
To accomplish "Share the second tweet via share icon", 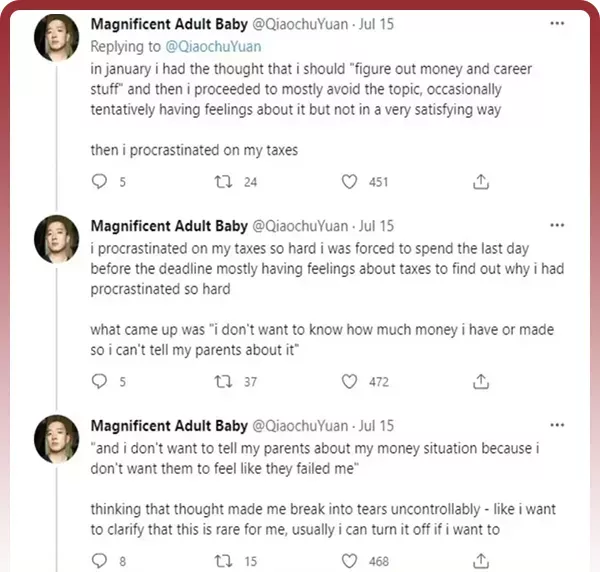I will coord(481,381).
